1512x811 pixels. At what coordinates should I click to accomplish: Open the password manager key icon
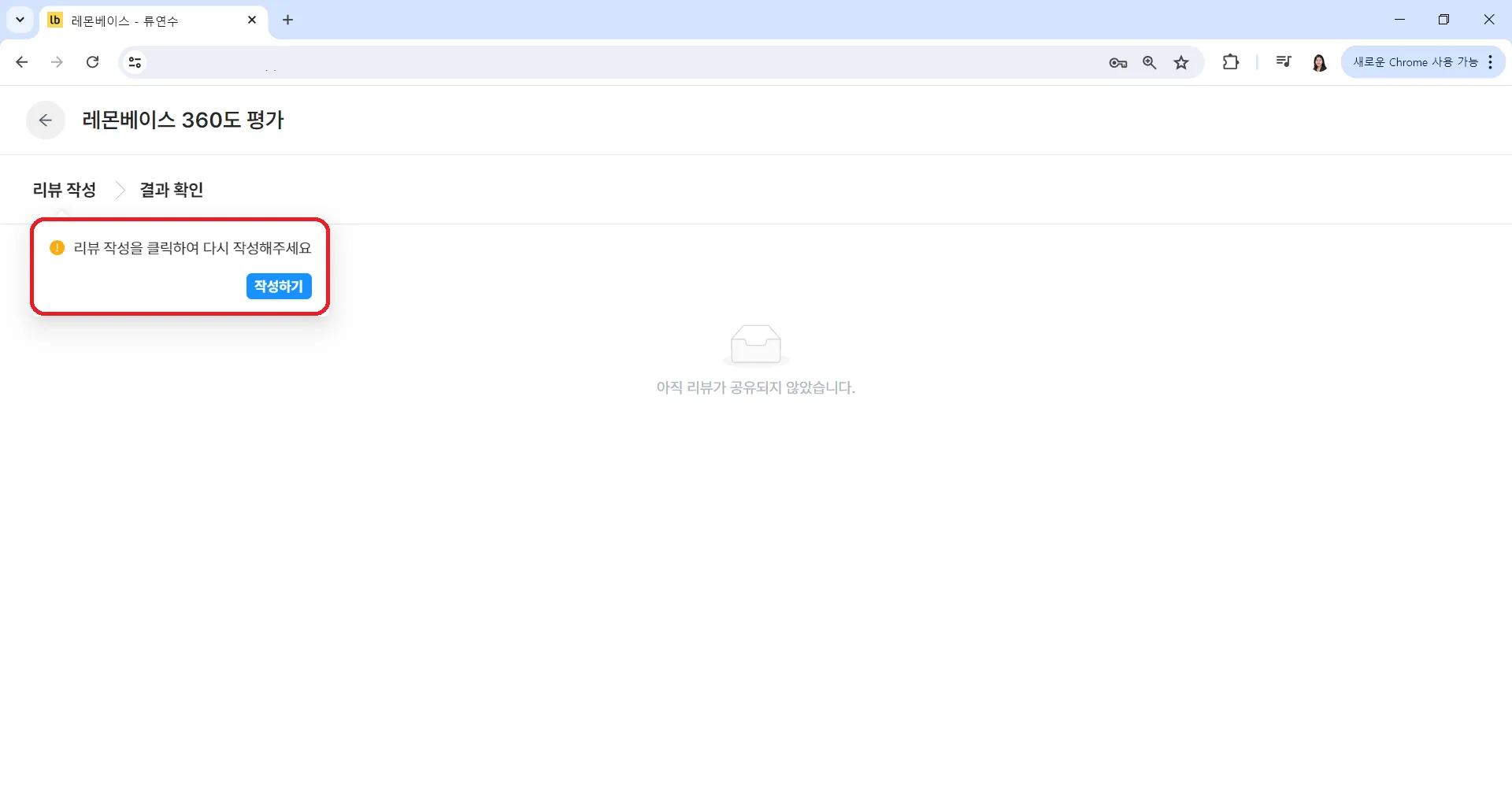[1117, 63]
